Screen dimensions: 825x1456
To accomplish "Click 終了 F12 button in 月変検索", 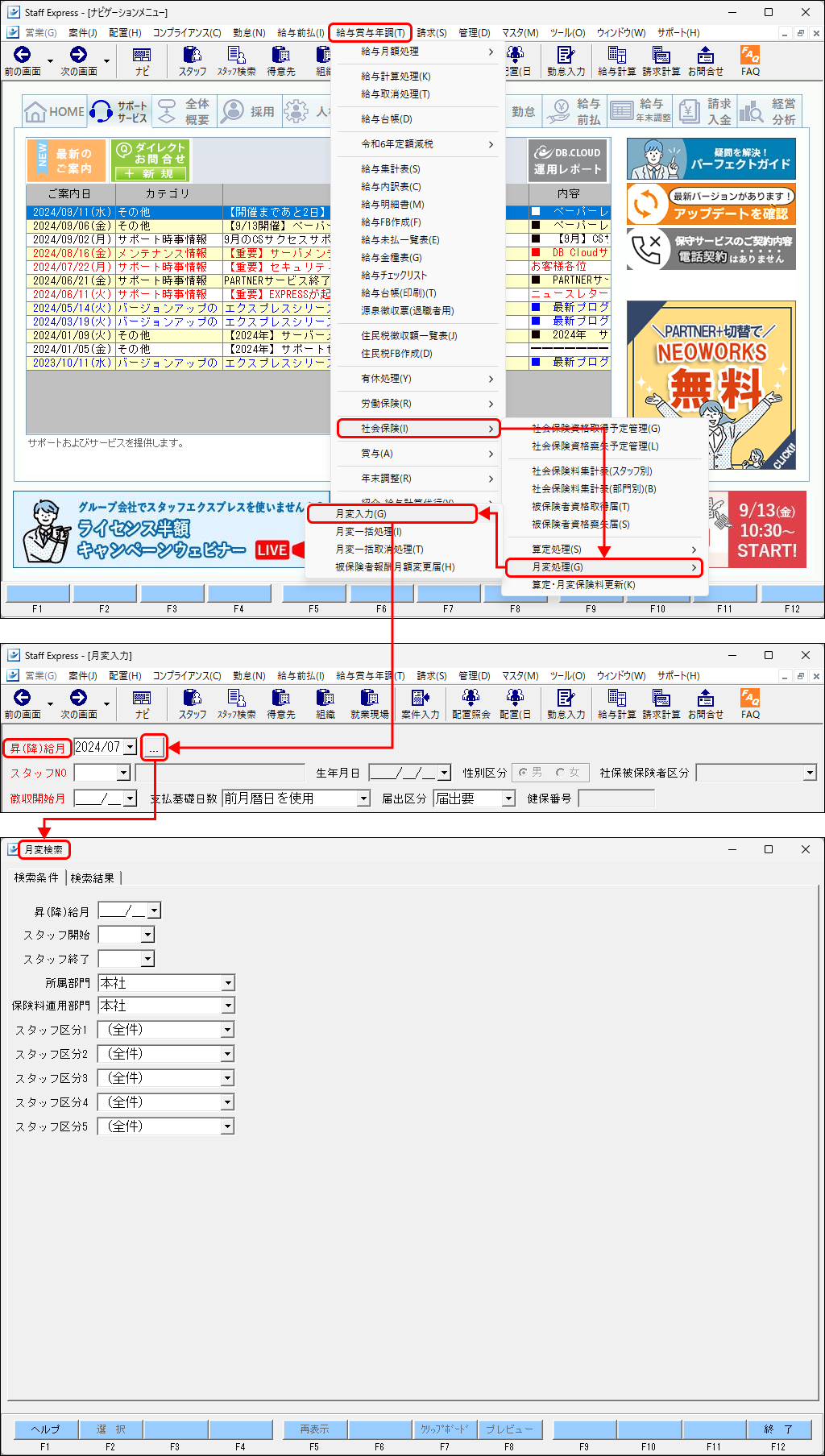I will tap(778, 1429).
